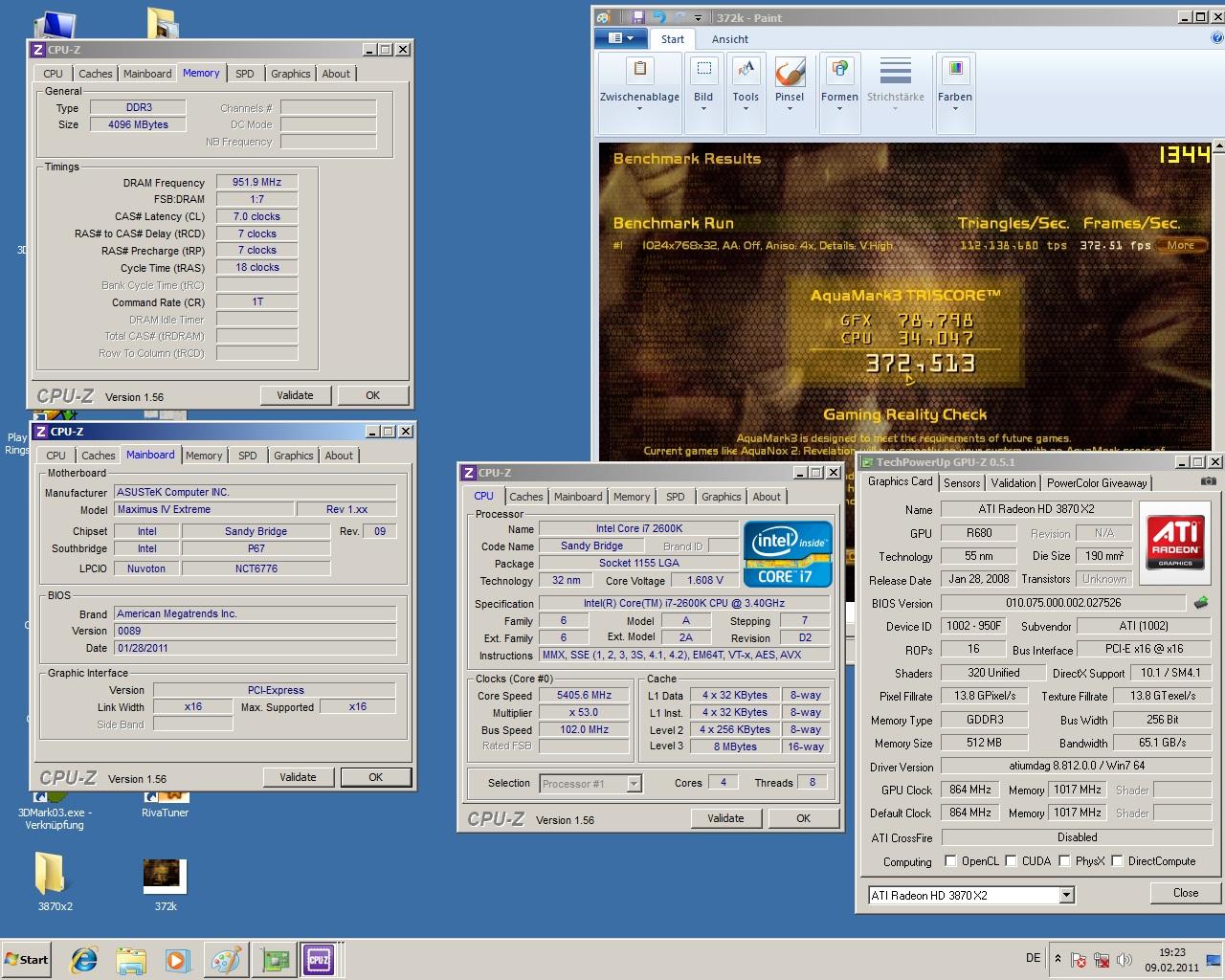The height and width of the screenshot is (980, 1225).
Task: Switch to Paint via its taskbar icon
Action: pyautogui.click(x=226, y=960)
